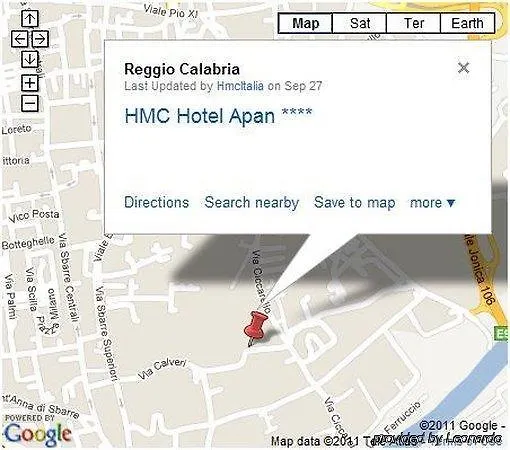Get Directions to the hotel
Viewport: 510px width, 450px height.
pyautogui.click(x=156, y=202)
